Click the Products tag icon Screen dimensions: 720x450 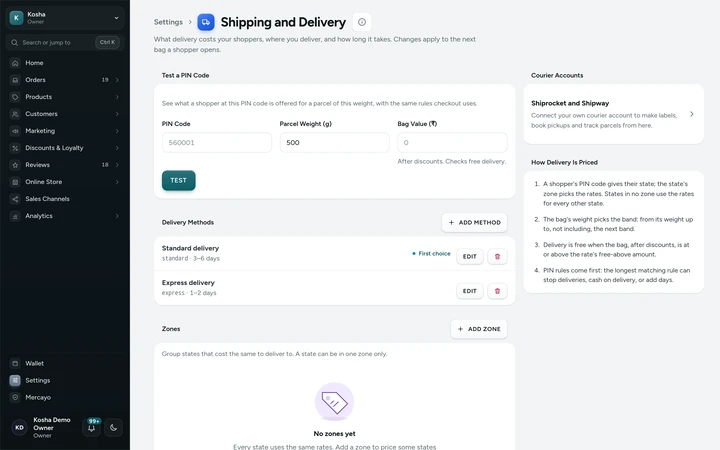point(15,97)
